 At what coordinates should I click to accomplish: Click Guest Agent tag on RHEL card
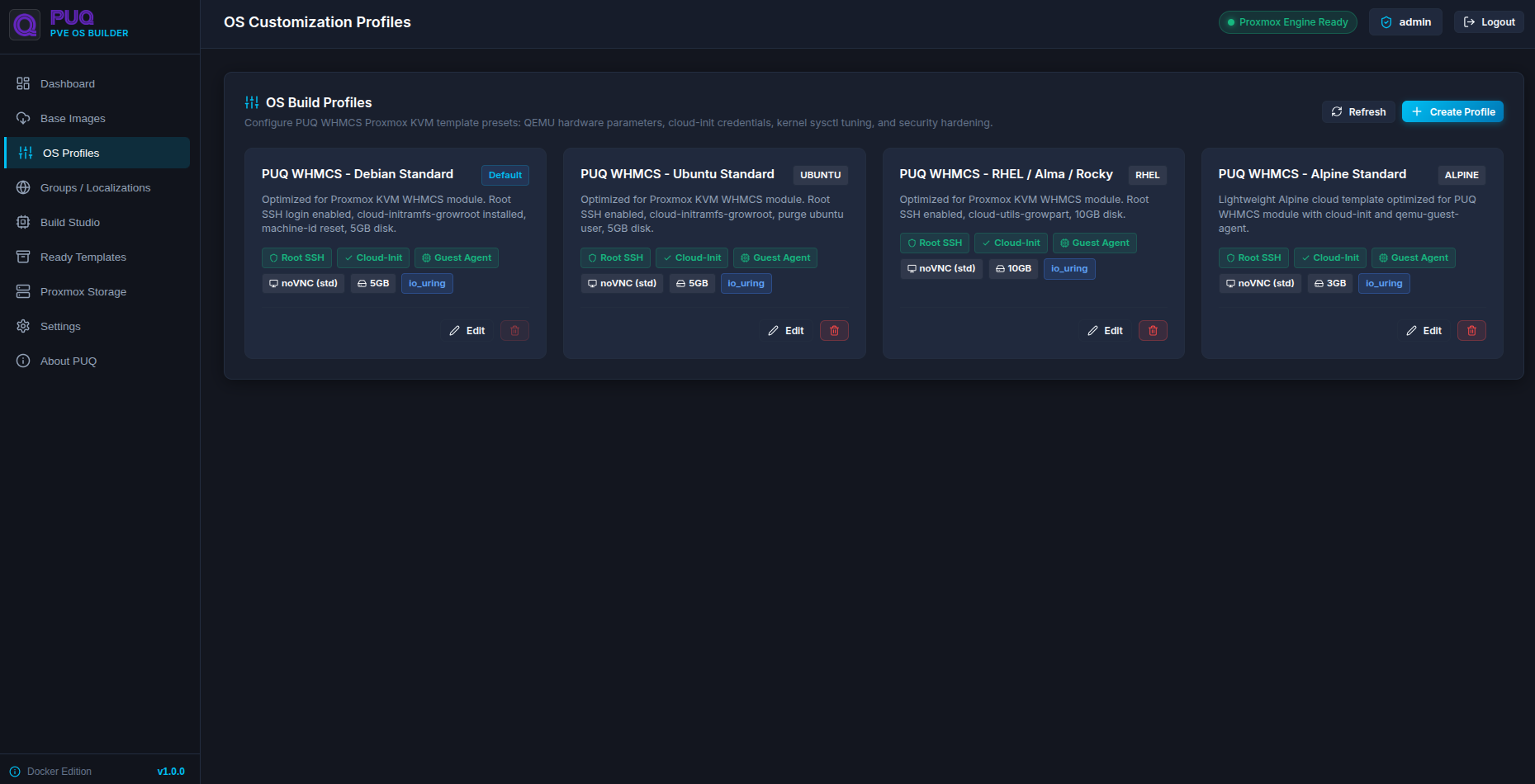point(1095,243)
